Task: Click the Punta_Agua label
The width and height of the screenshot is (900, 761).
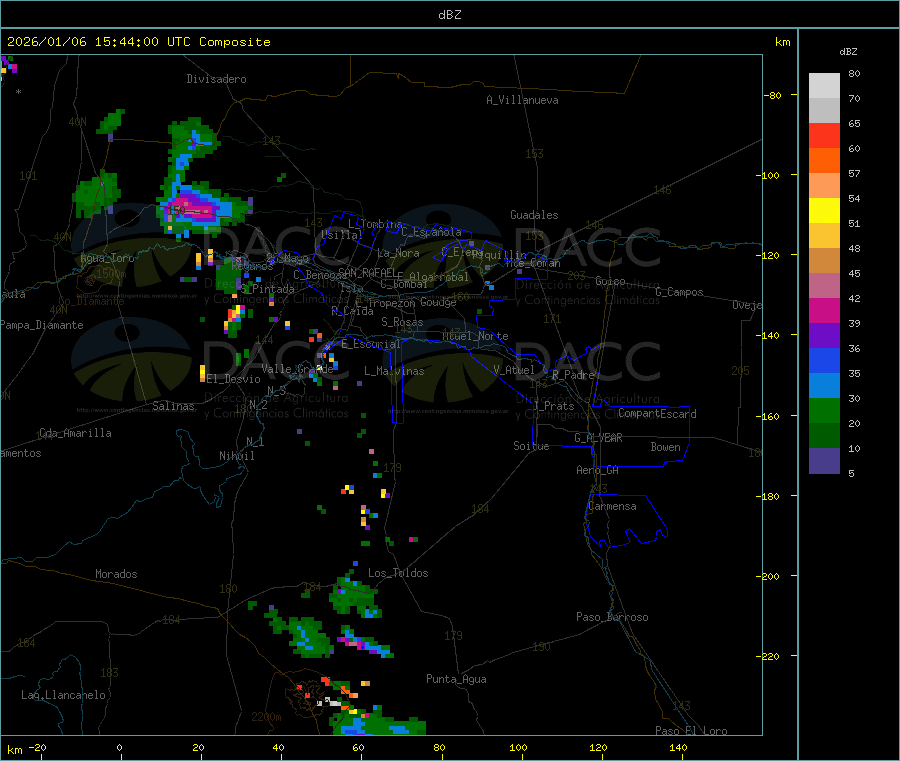Action: (456, 679)
